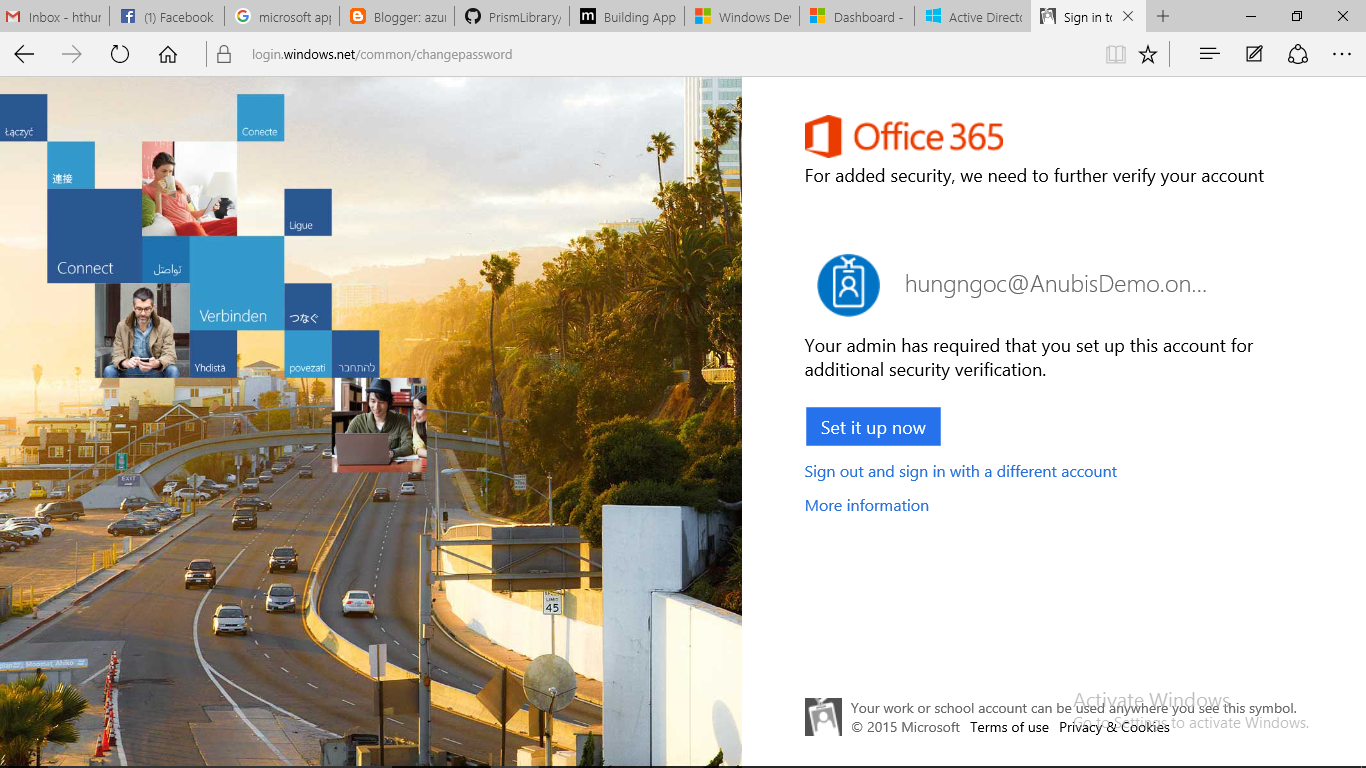Switch to the PrismLibrary GitHub tab

[x=513, y=17]
